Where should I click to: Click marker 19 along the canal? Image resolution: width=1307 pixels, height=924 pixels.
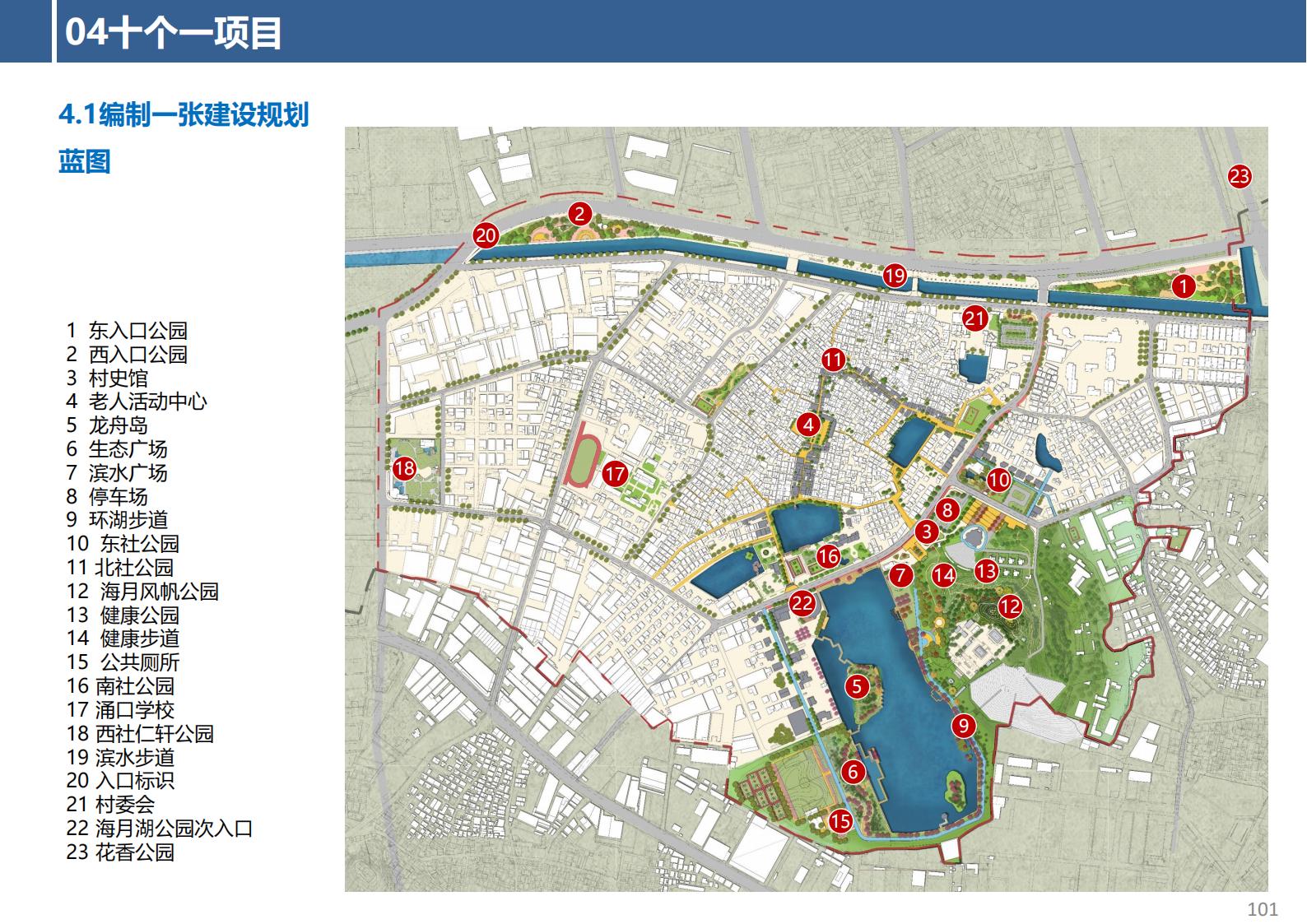pyautogui.click(x=895, y=275)
